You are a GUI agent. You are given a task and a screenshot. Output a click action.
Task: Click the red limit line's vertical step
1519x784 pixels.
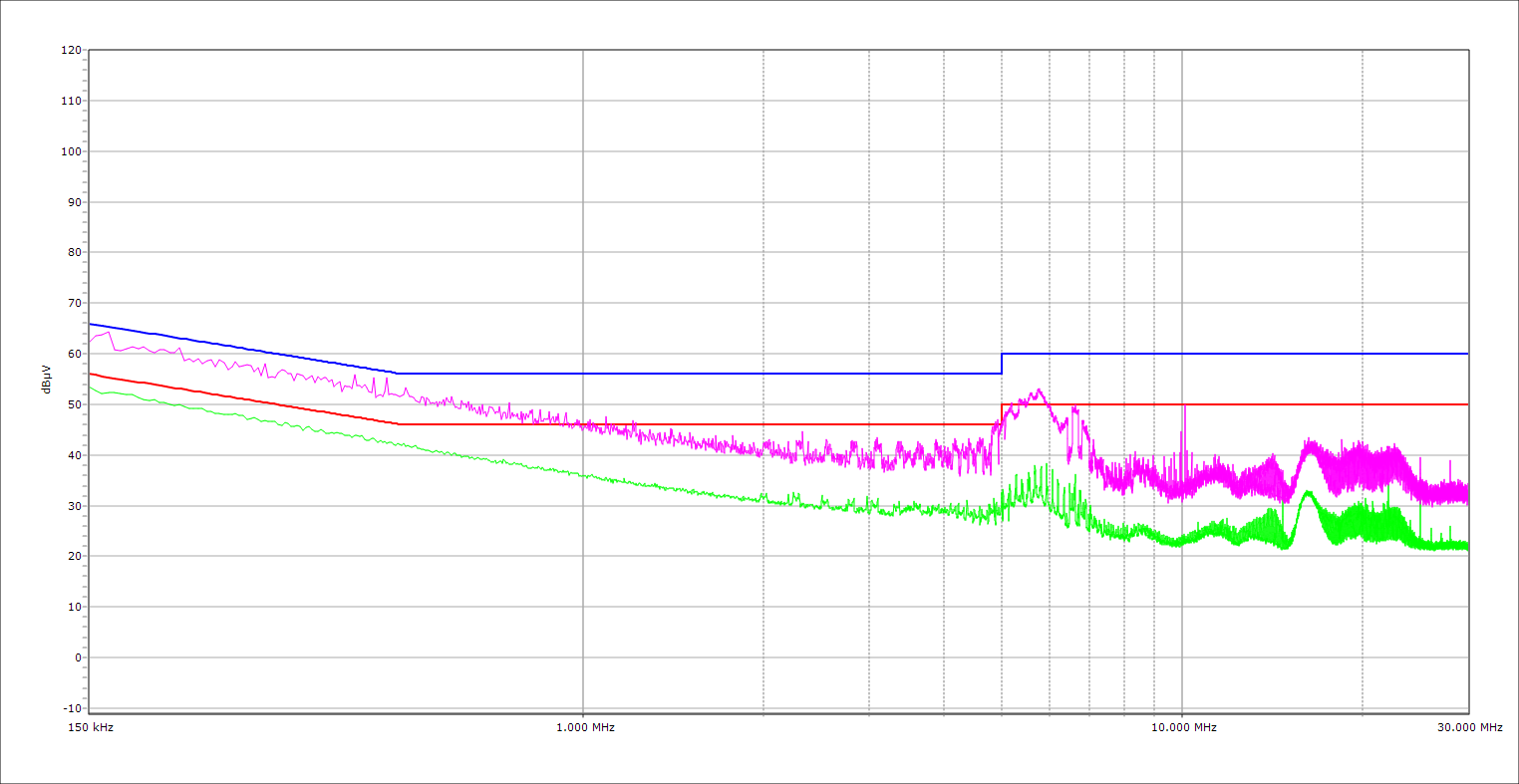(1002, 414)
